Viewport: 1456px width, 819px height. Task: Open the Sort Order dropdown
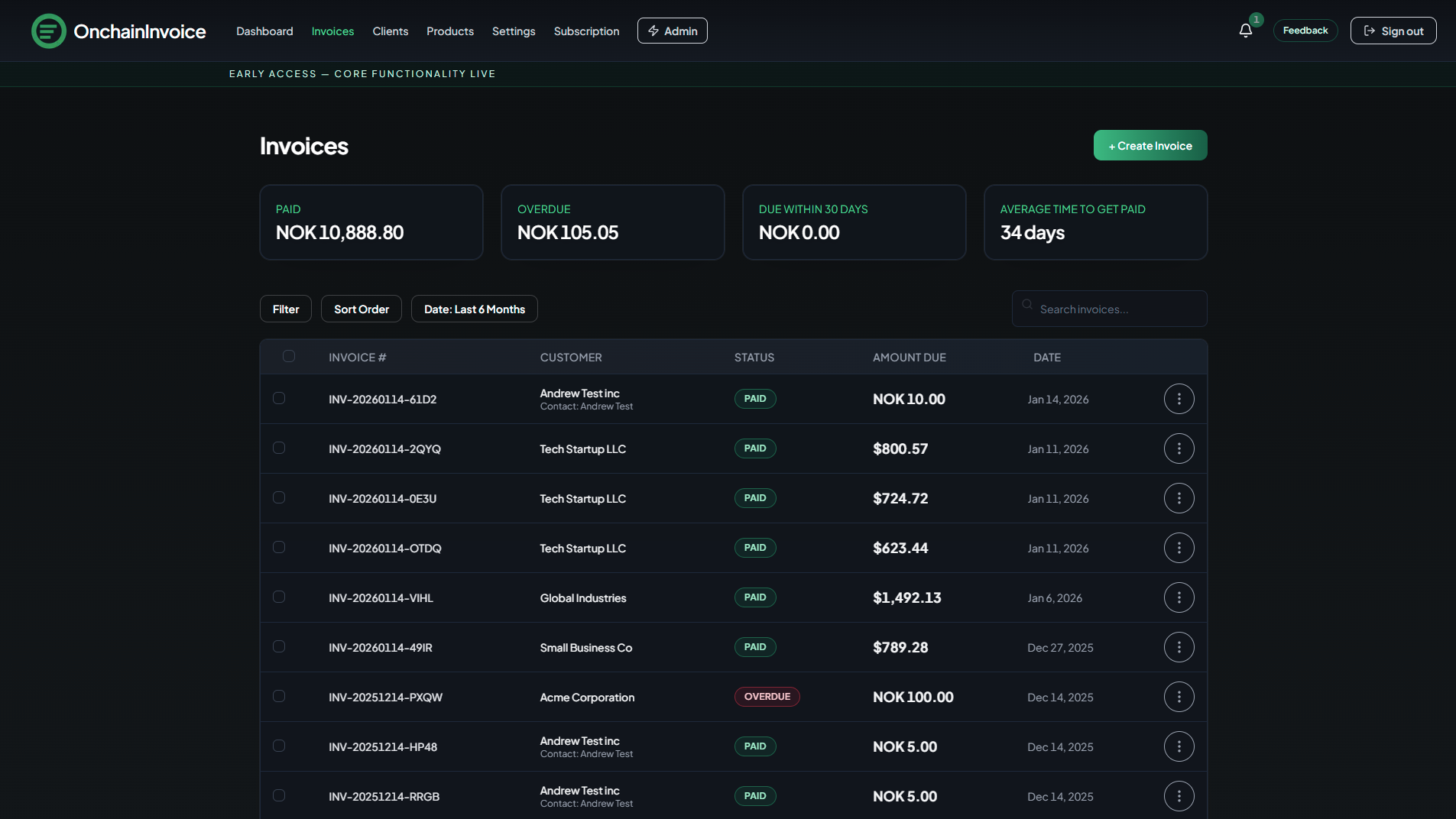pos(361,309)
